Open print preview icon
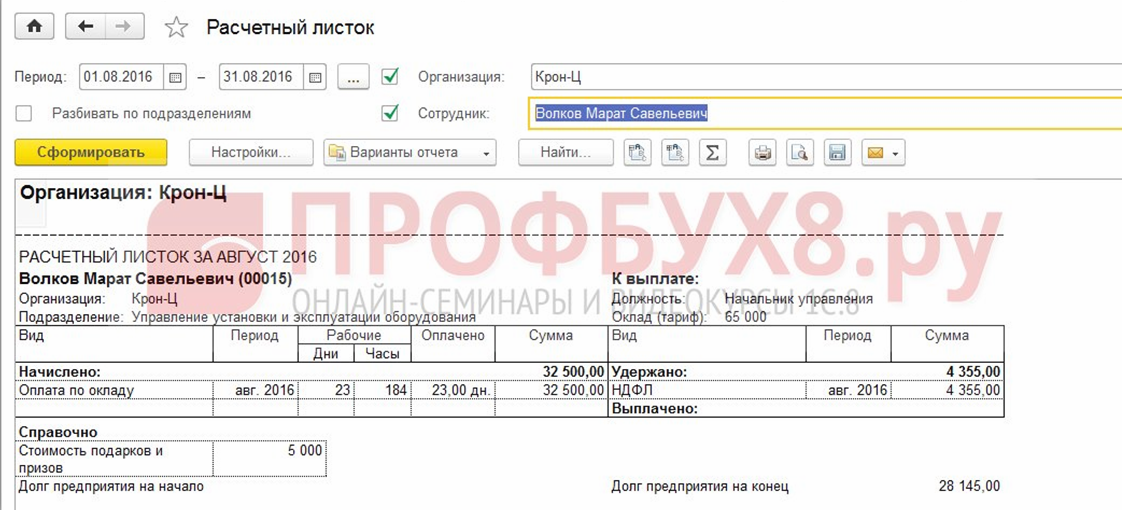Screen dimensions: 1122x510 click(801, 152)
